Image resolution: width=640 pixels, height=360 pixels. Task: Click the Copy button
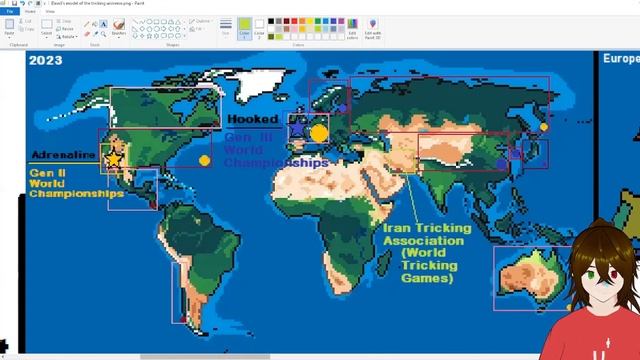coord(26,29)
